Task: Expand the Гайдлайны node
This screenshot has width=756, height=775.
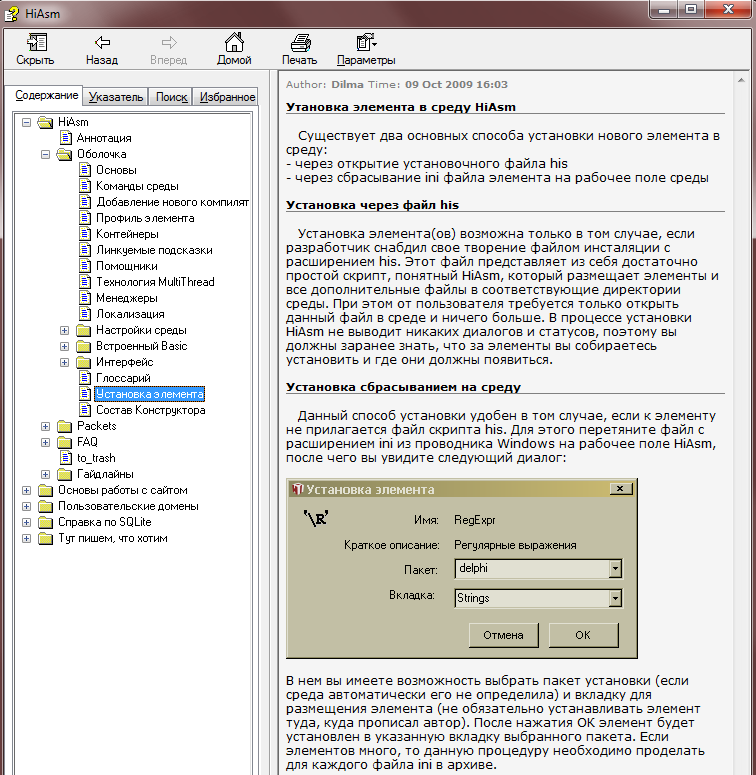Action: click(x=45, y=474)
